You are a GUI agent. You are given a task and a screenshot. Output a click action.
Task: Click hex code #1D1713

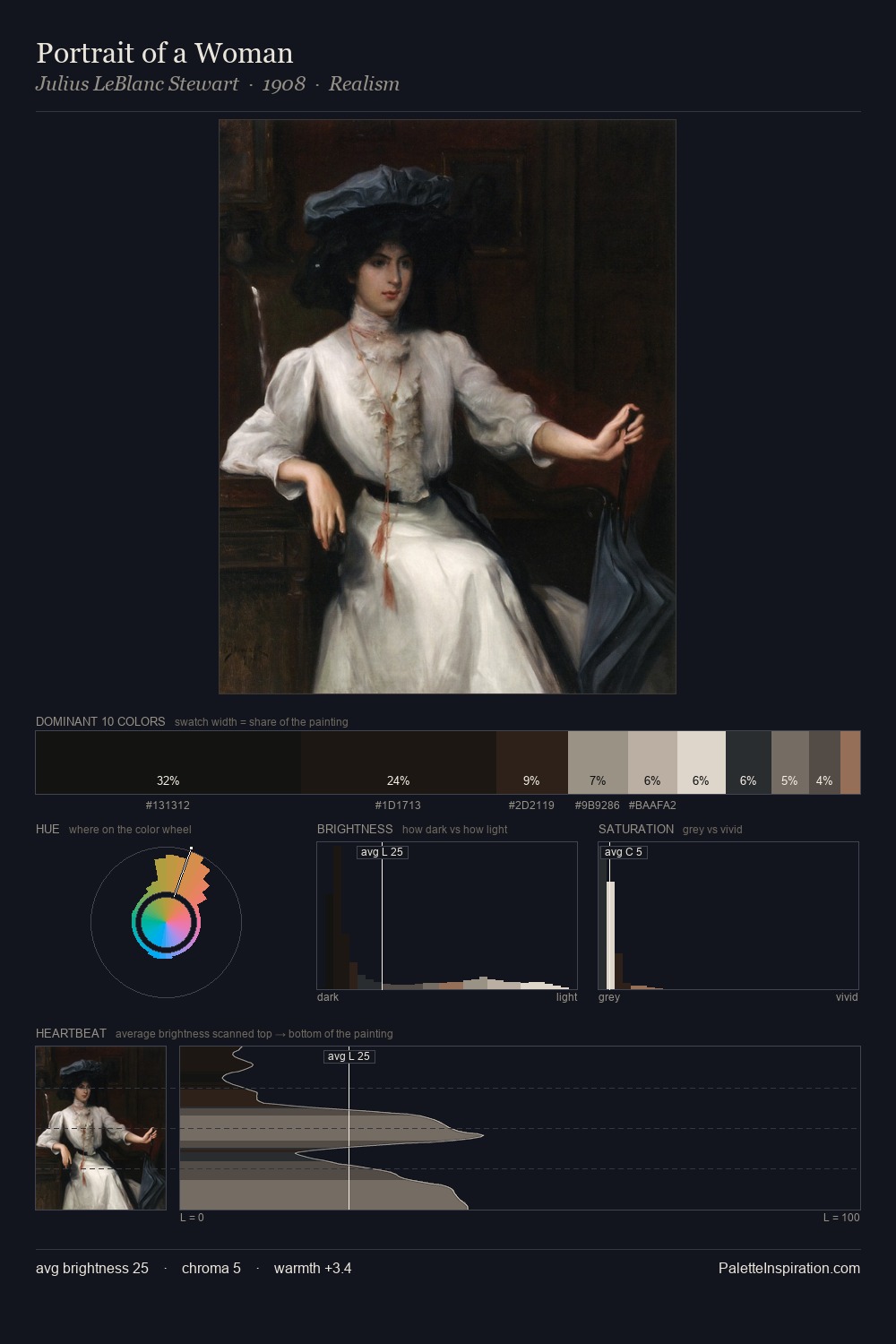pos(398,806)
